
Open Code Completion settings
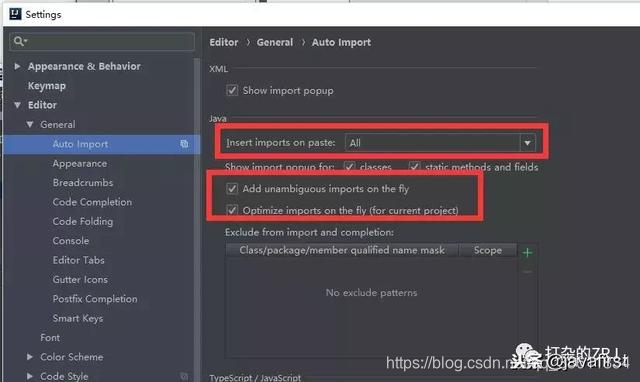[x=92, y=202]
